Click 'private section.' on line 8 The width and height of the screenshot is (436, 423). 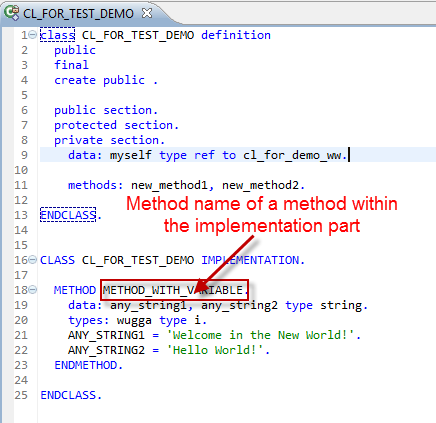109,140
